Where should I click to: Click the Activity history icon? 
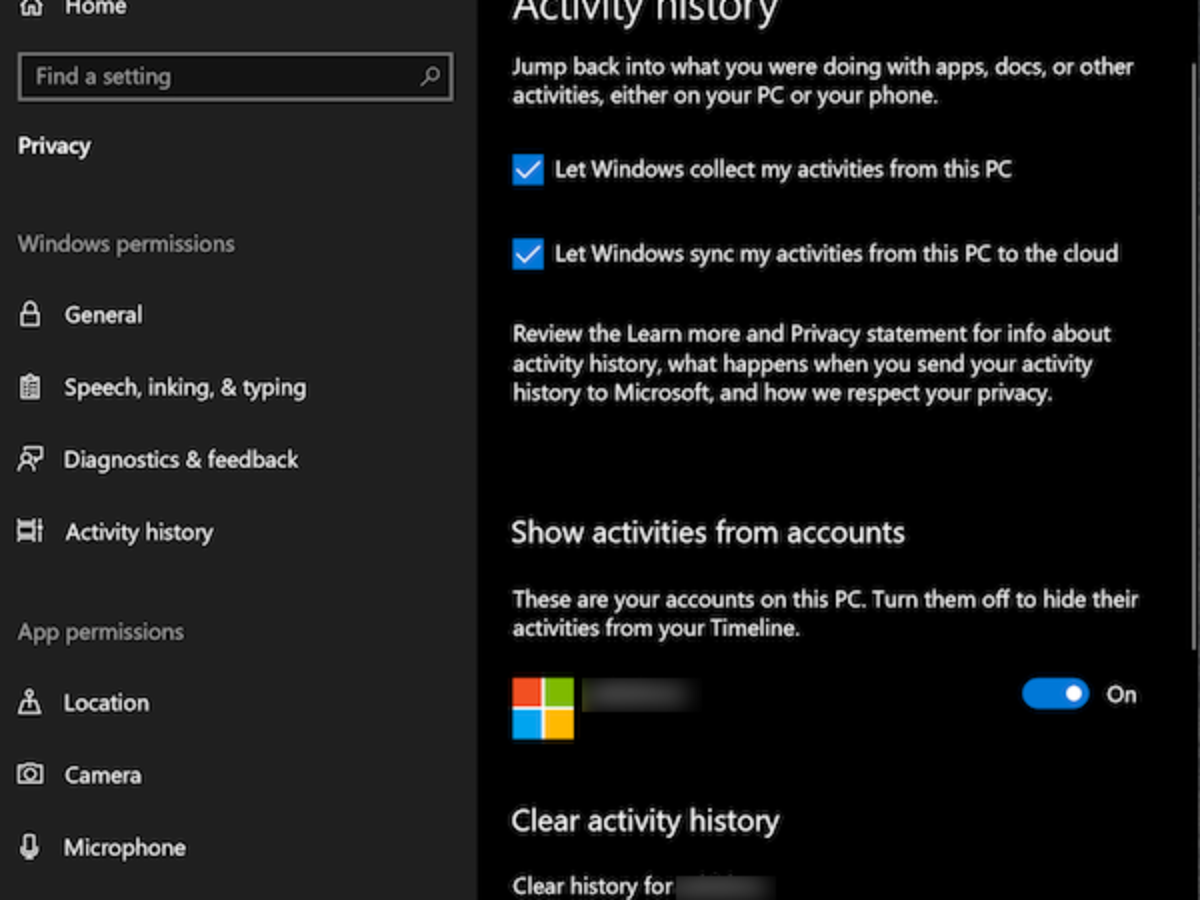[30, 532]
